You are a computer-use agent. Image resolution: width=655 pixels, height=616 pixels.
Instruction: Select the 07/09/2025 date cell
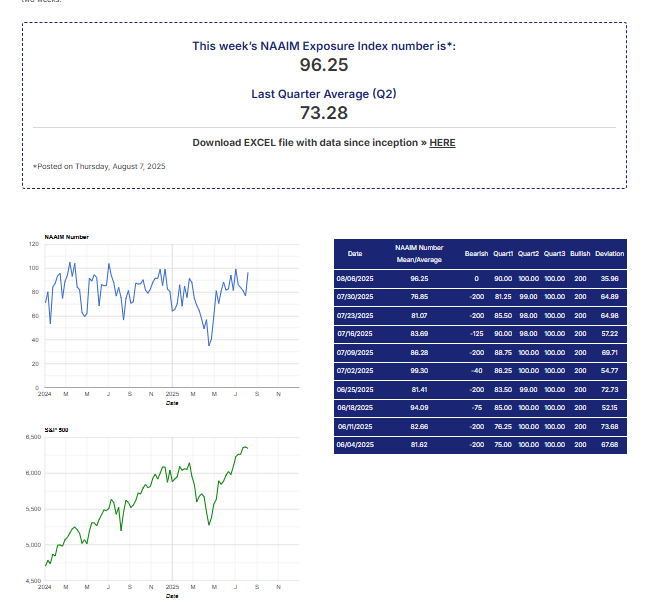coord(355,352)
